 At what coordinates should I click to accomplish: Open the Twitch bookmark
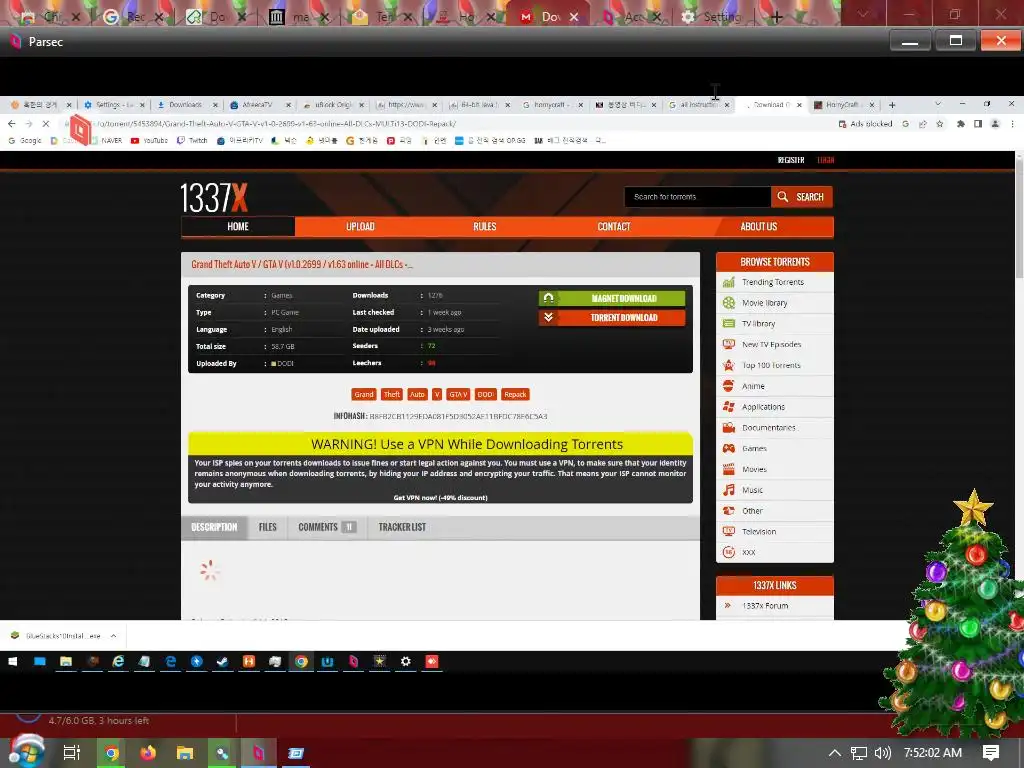pos(192,140)
